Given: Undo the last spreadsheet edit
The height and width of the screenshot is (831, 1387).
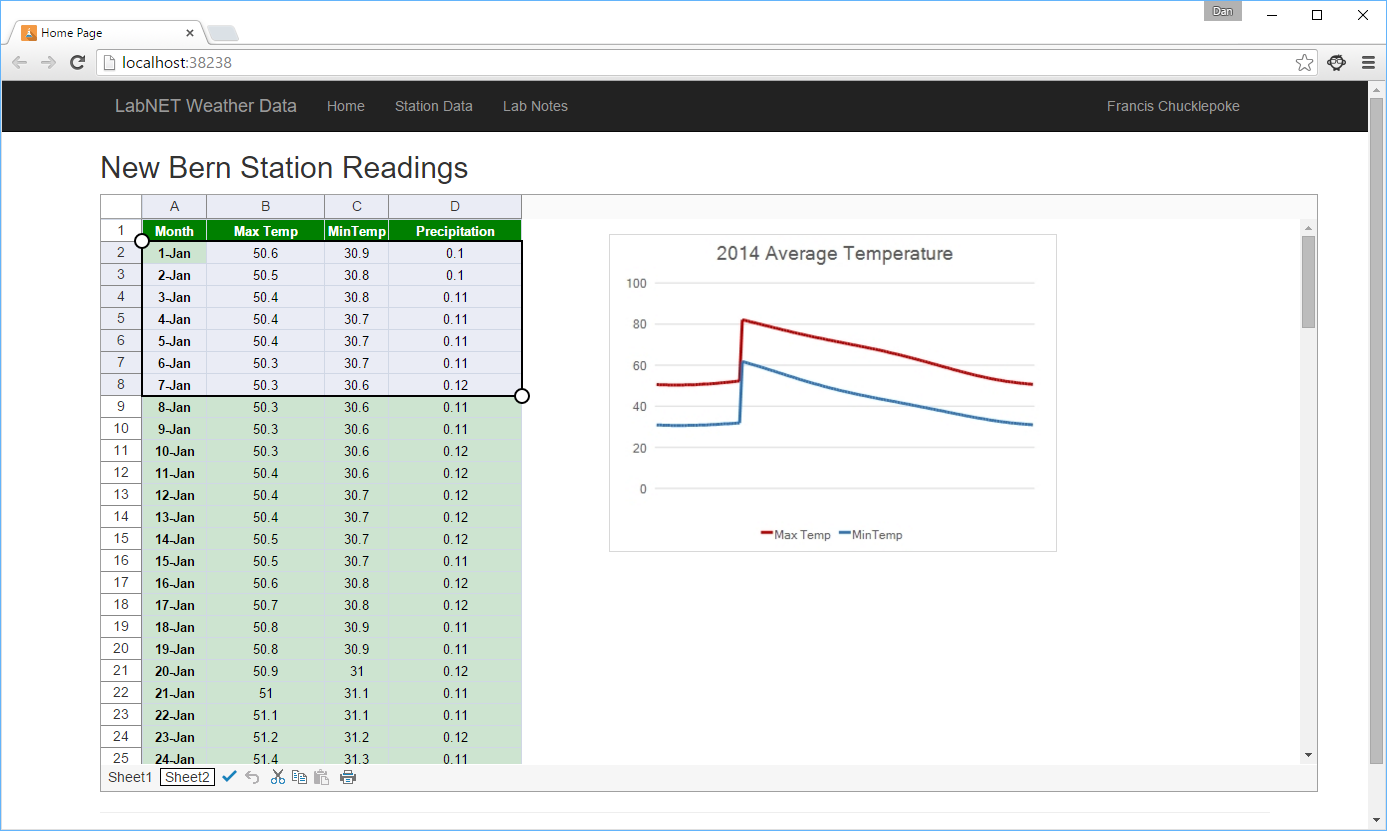Looking at the screenshot, I should coord(252,777).
